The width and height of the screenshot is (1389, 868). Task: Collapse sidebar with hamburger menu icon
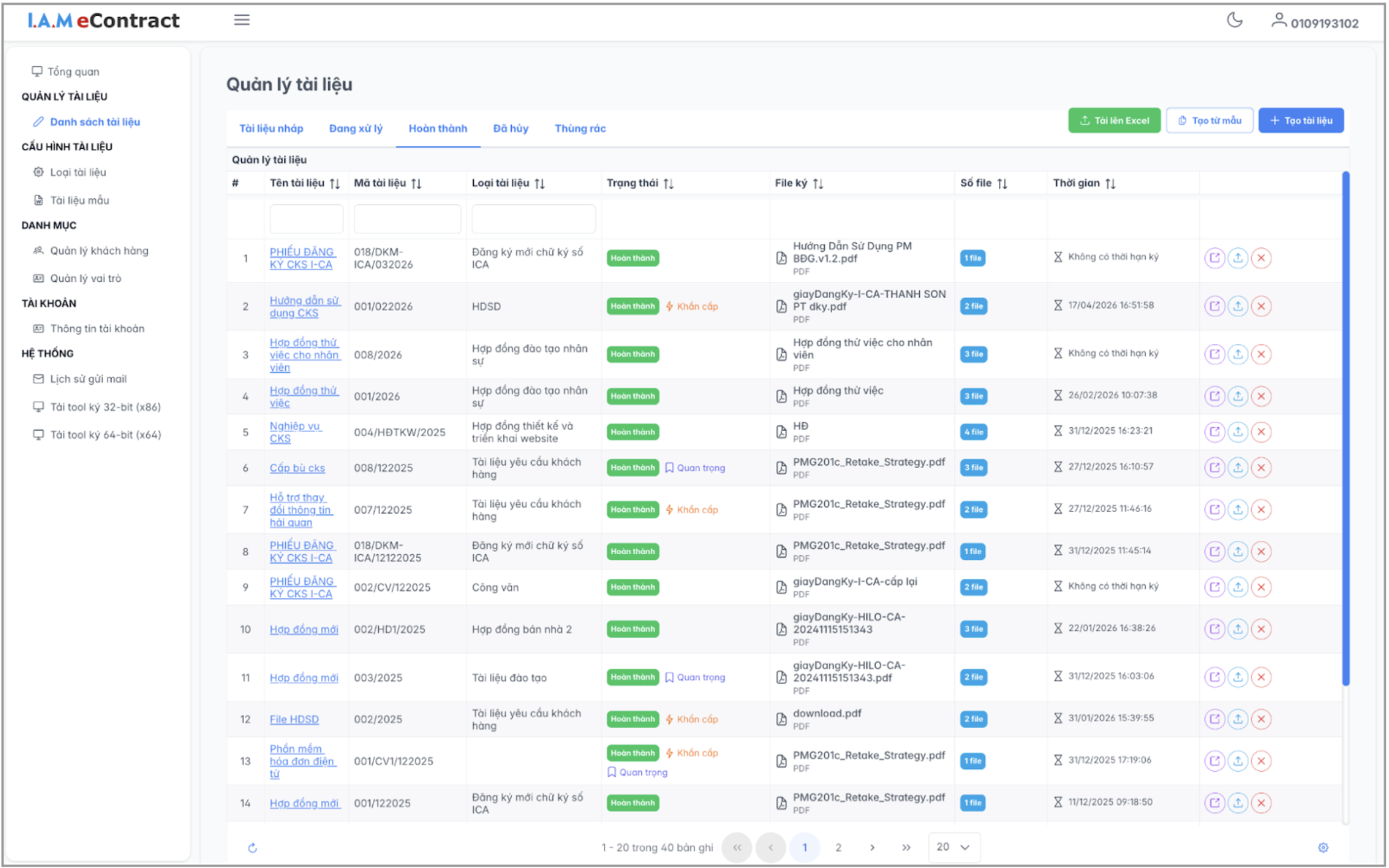tap(242, 21)
